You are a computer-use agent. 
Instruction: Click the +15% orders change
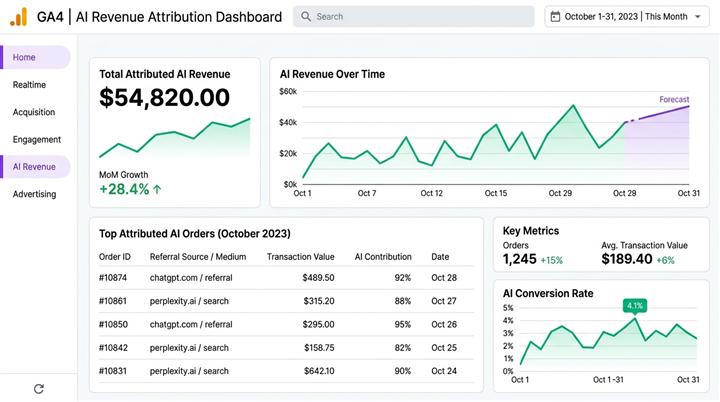point(551,260)
